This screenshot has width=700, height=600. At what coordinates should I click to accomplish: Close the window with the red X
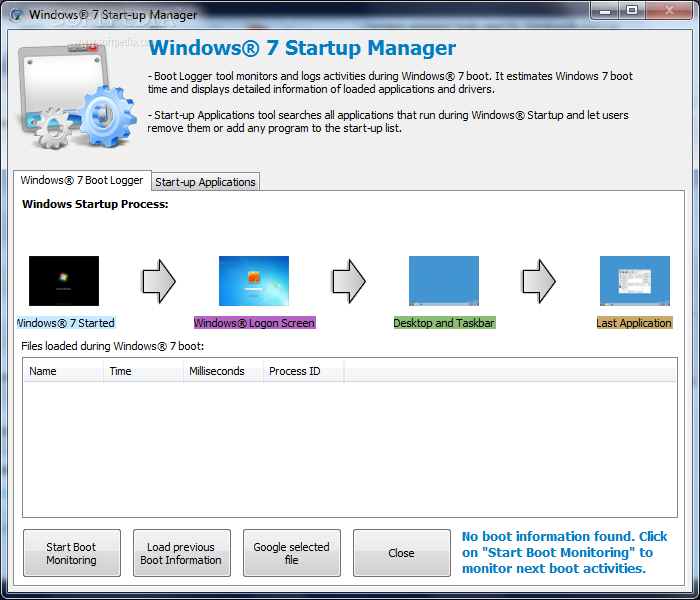(x=668, y=11)
